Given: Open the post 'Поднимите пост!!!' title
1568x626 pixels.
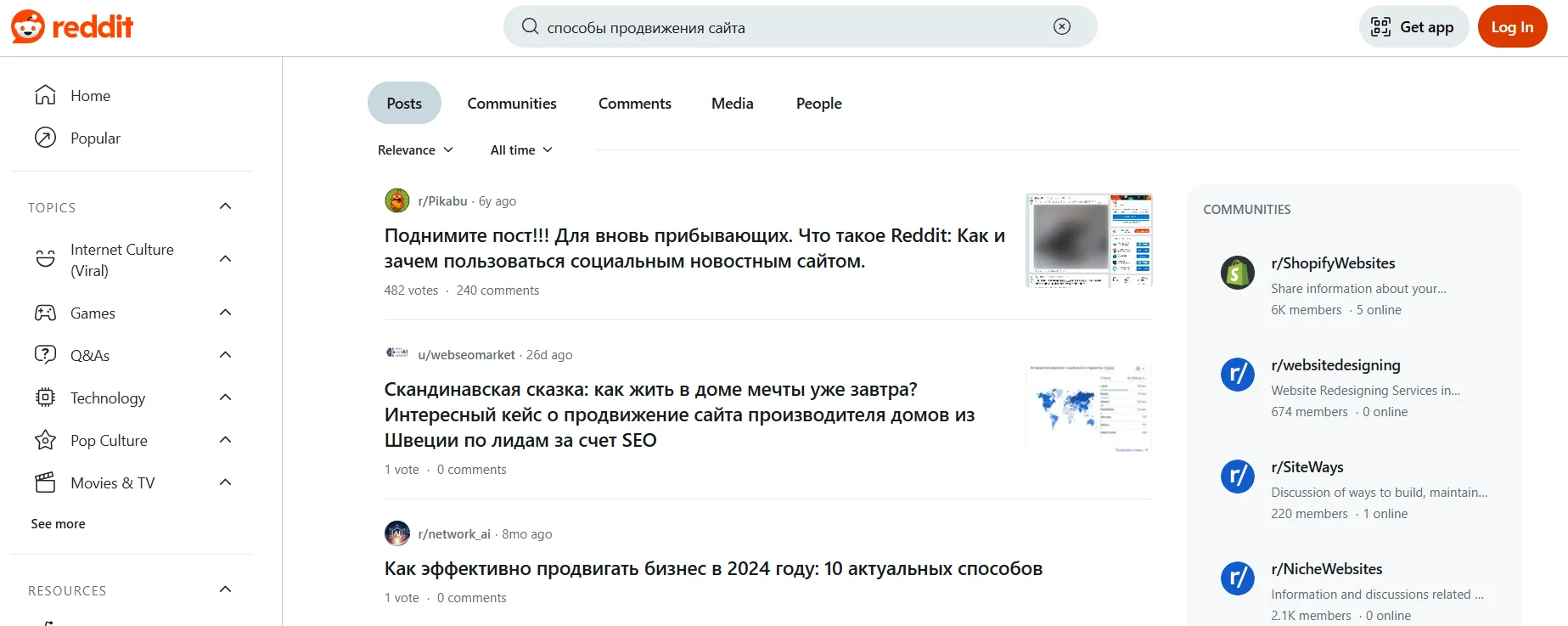Looking at the screenshot, I should click(x=694, y=248).
